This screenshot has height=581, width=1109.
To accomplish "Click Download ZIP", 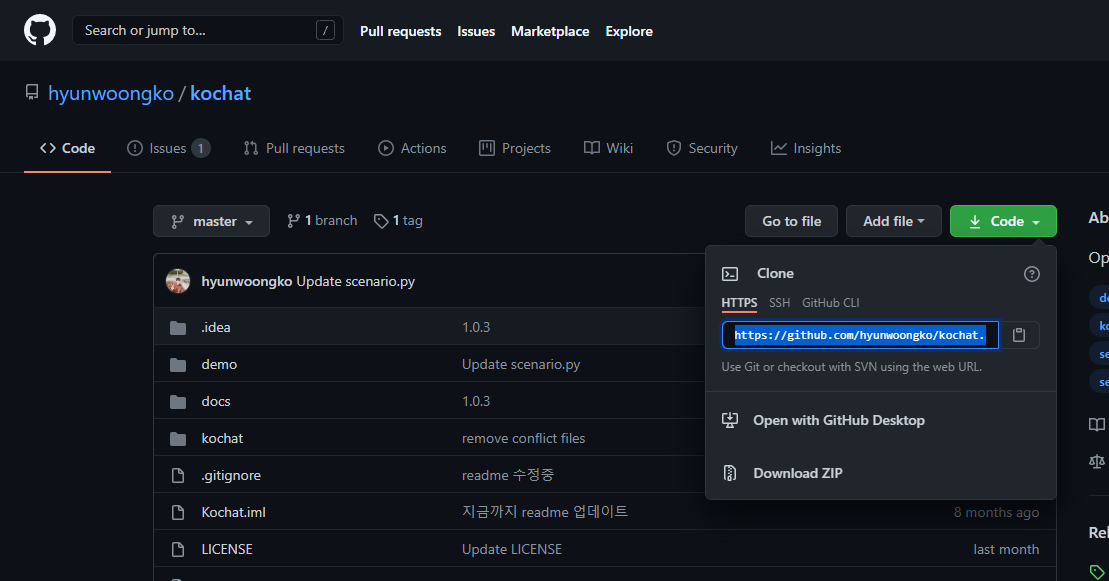I will click(798, 473).
